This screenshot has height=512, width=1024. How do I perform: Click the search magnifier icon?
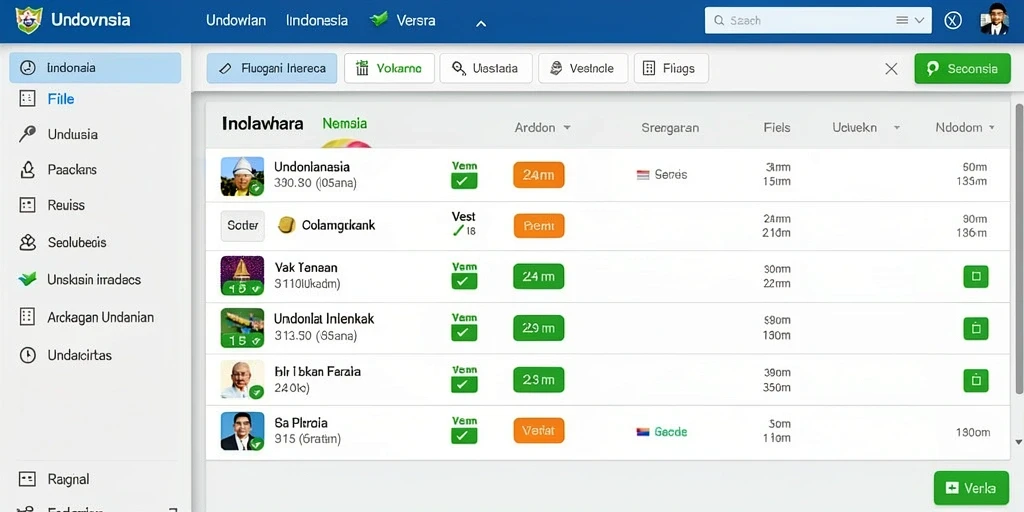(719, 20)
